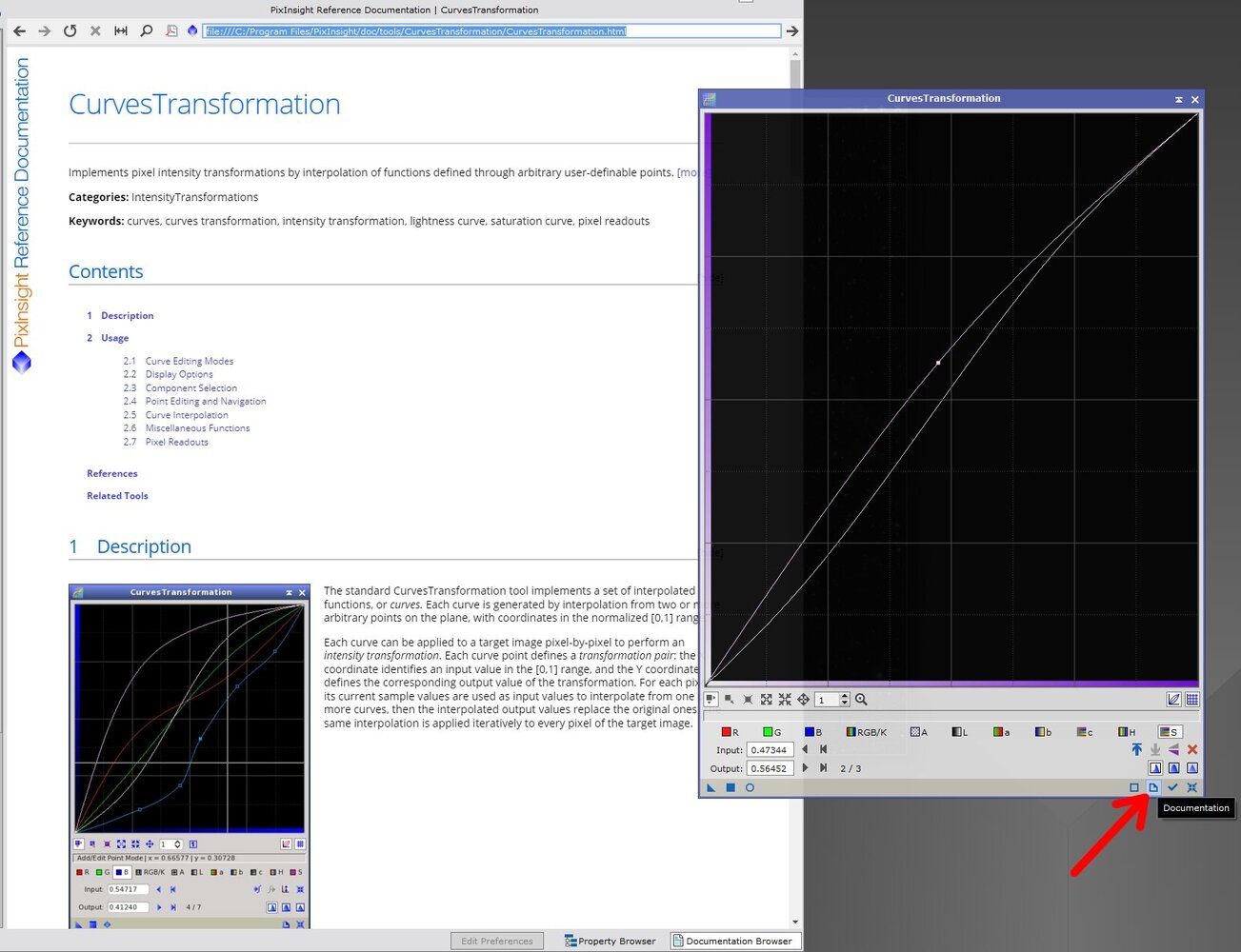The height and width of the screenshot is (952, 1241).
Task: Click the delete point red X icon
Action: tap(1191, 750)
